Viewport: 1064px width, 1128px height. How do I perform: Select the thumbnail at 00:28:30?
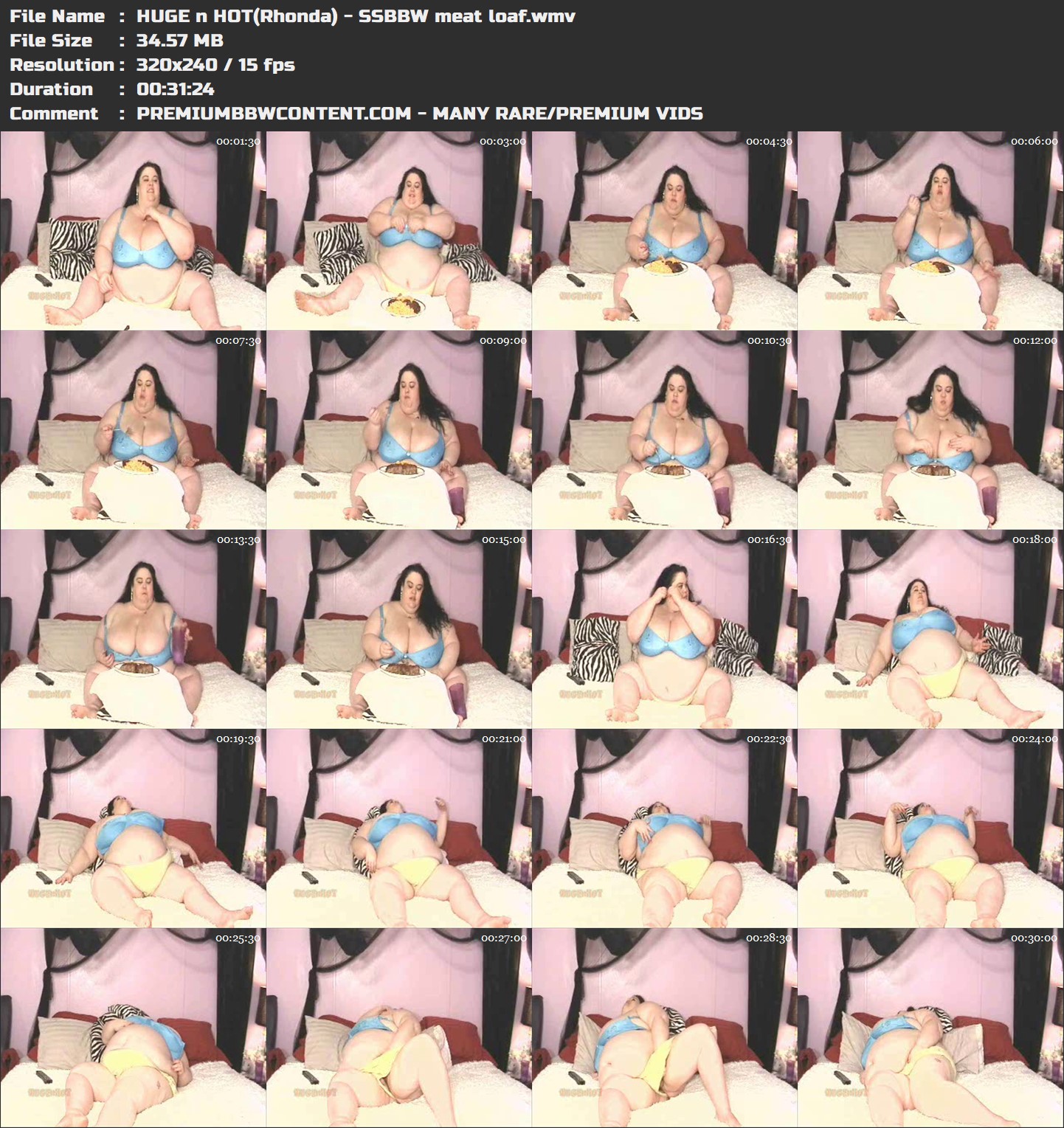[x=664, y=1027]
